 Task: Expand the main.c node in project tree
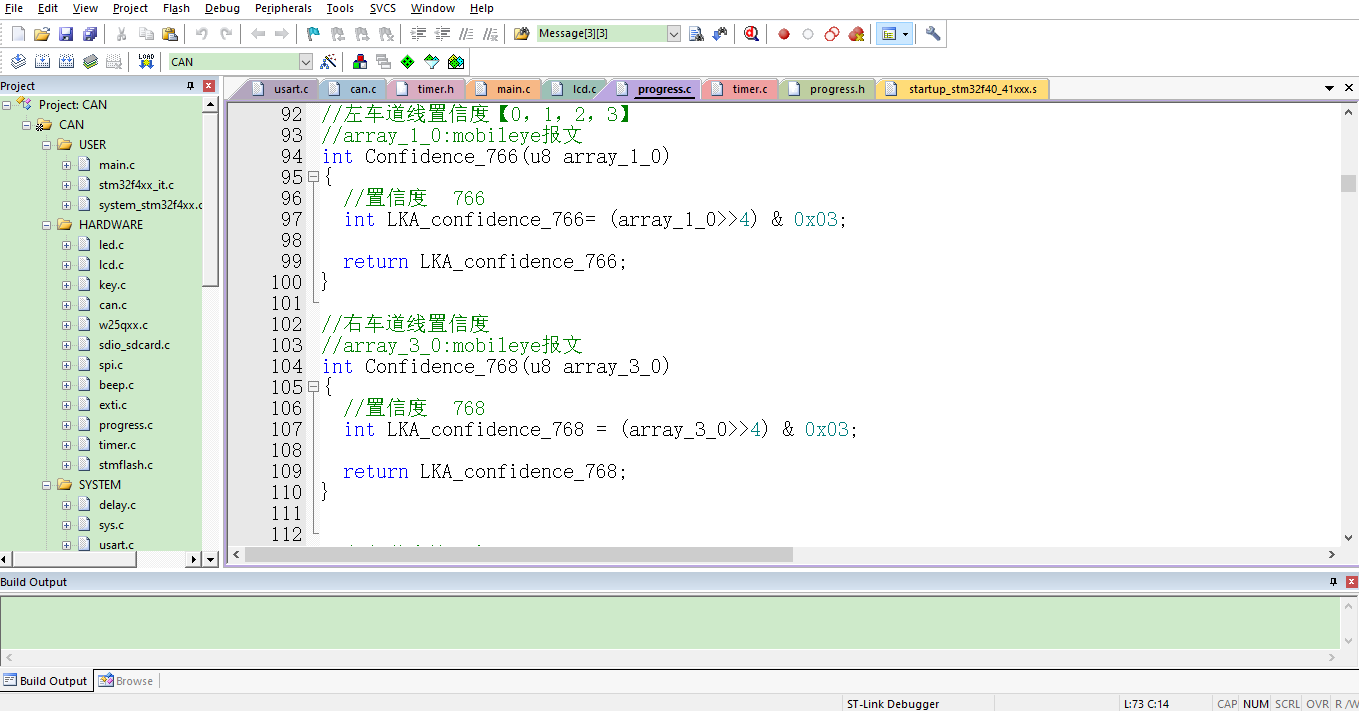coord(65,164)
